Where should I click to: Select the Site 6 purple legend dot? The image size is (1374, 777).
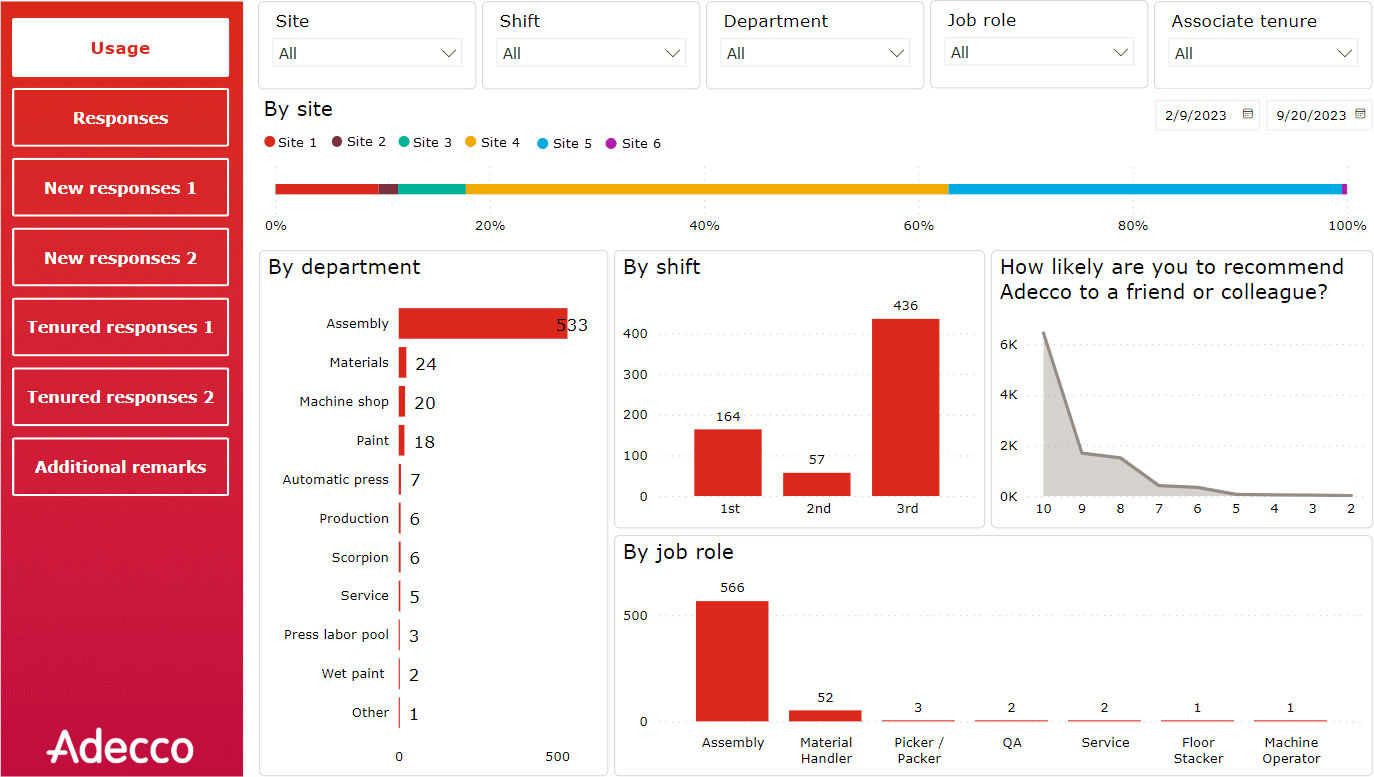[x=610, y=142]
